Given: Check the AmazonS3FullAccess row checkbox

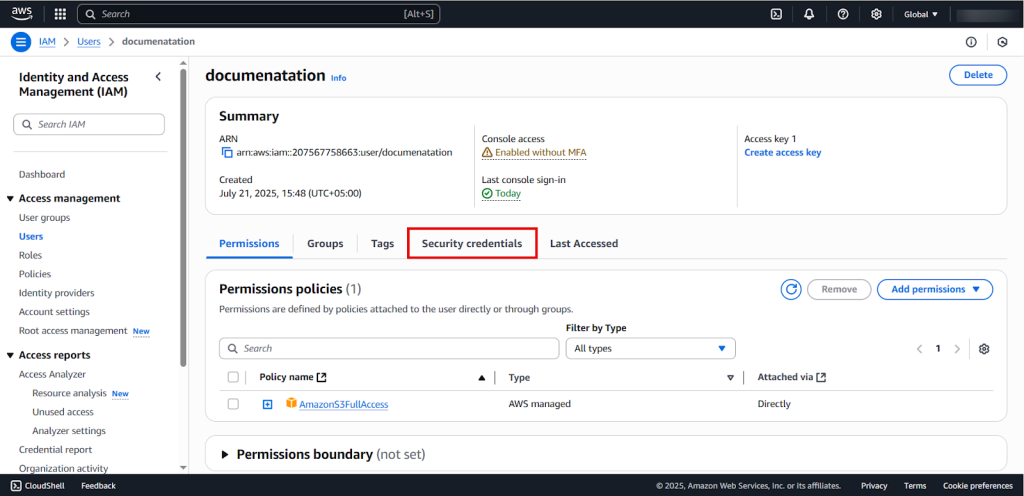Looking at the screenshot, I should point(233,404).
